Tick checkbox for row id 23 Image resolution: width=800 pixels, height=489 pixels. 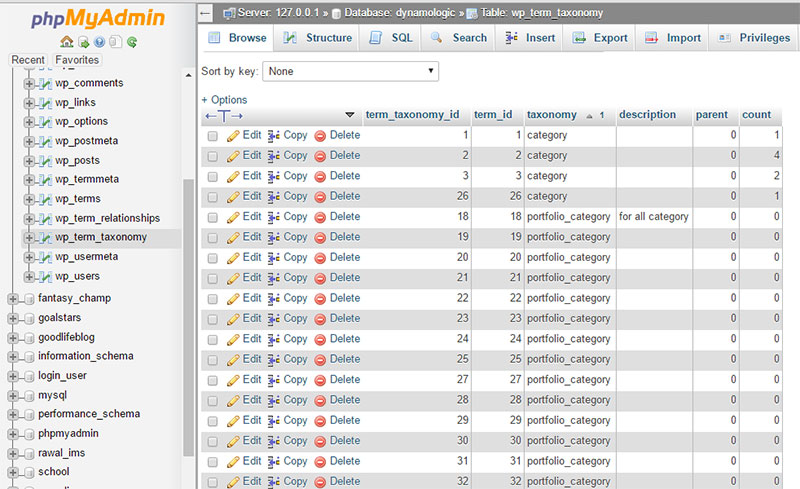click(x=213, y=320)
